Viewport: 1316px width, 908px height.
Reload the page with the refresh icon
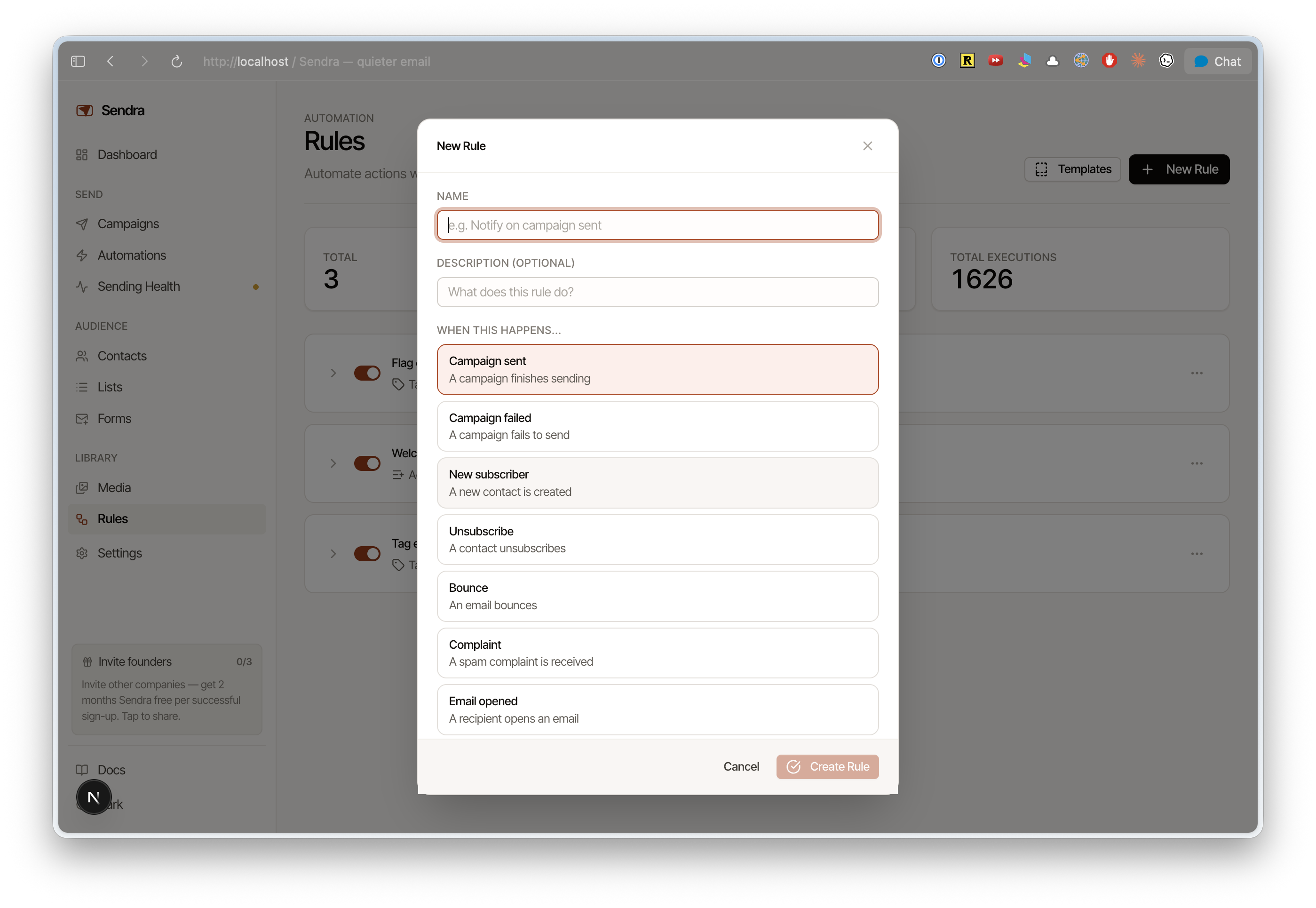[177, 62]
